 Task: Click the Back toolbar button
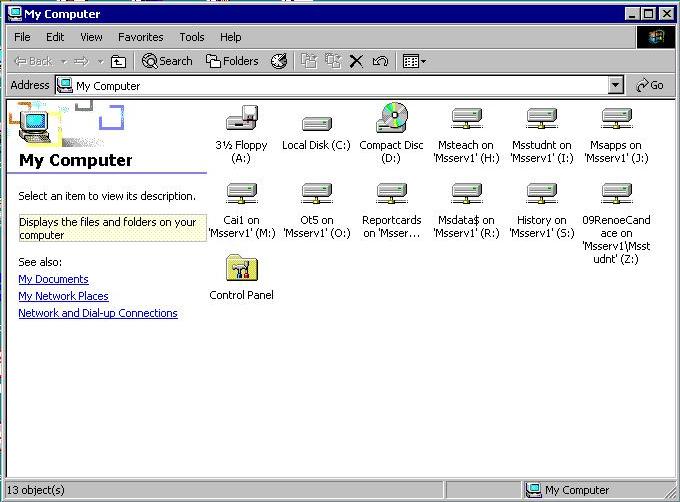click(x=34, y=62)
